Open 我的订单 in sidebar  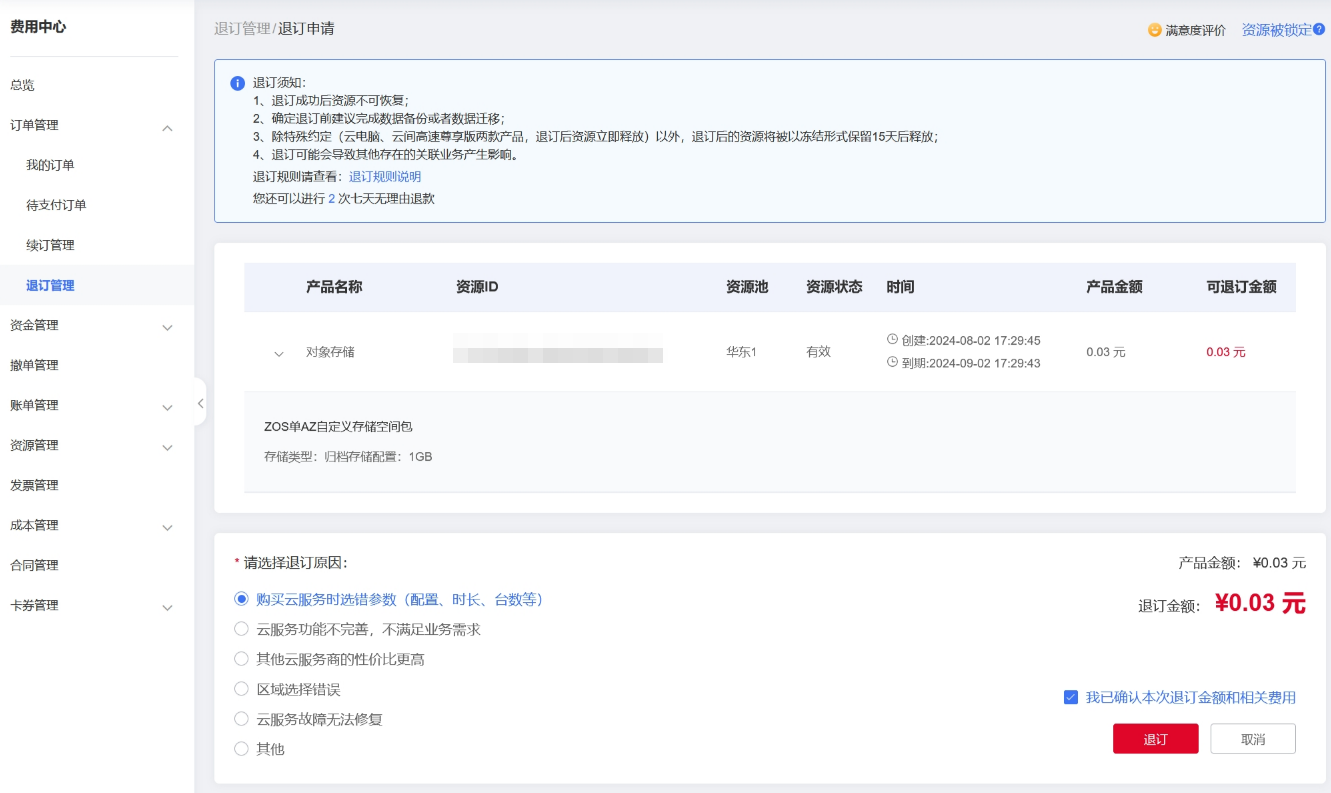pos(50,165)
